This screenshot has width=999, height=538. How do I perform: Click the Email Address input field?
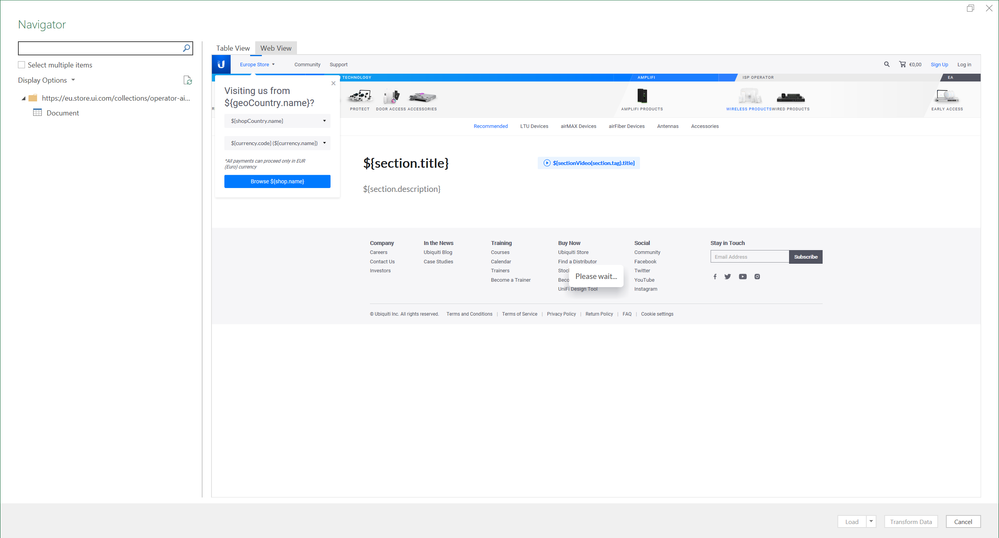click(750, 257)
